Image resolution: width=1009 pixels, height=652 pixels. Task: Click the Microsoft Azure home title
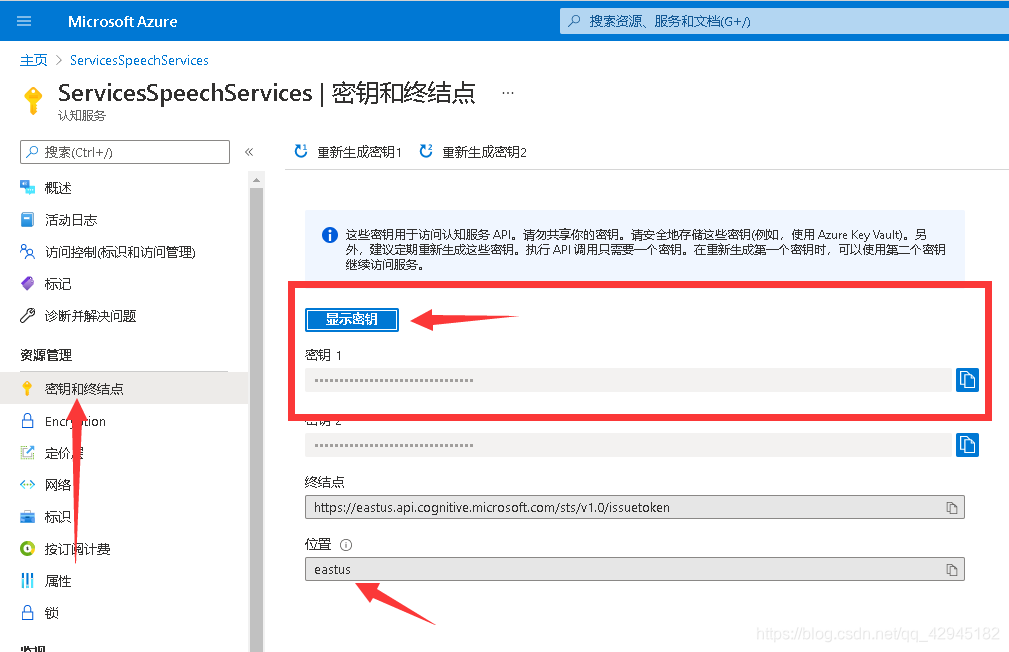point(122,21)
